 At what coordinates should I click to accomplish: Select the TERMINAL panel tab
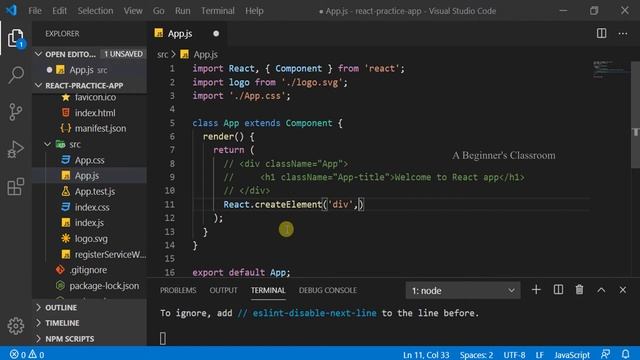(x=268, y=290)
